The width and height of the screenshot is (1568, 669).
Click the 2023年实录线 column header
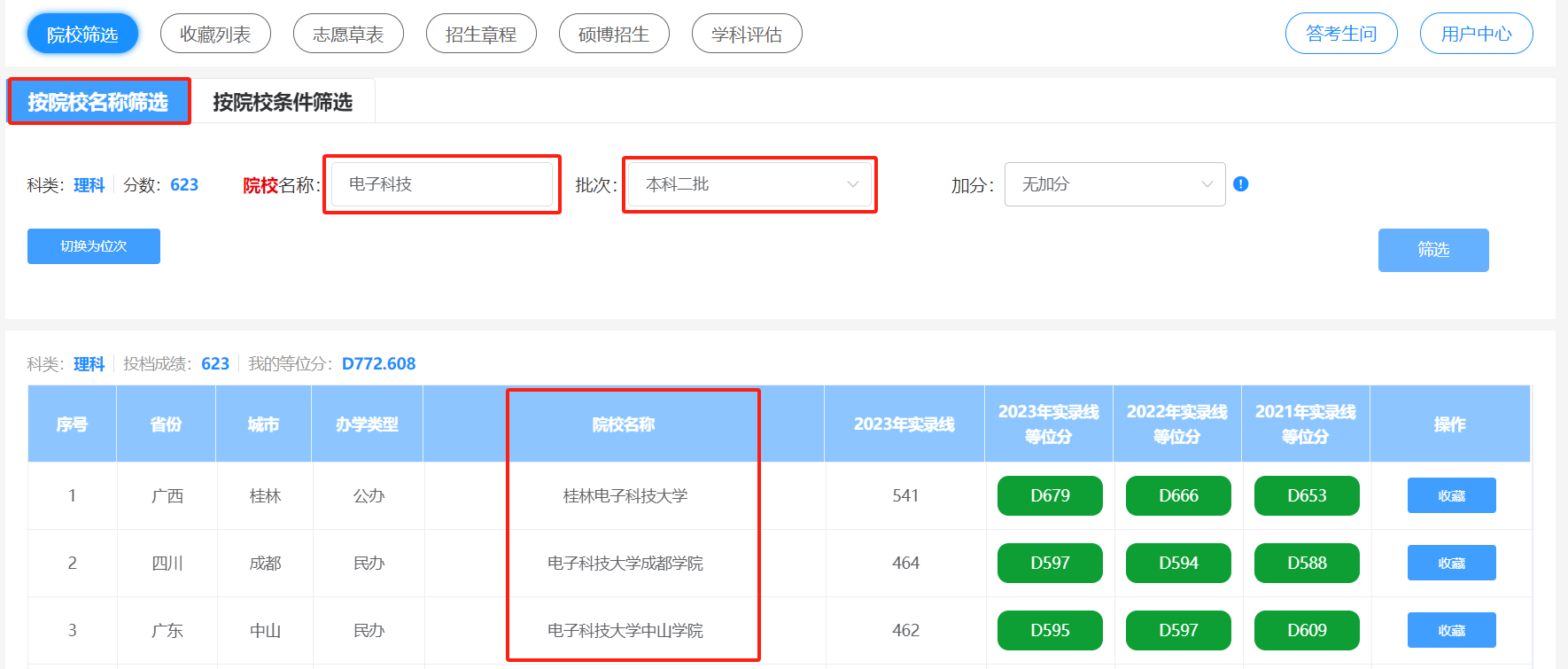click(904, 424)
